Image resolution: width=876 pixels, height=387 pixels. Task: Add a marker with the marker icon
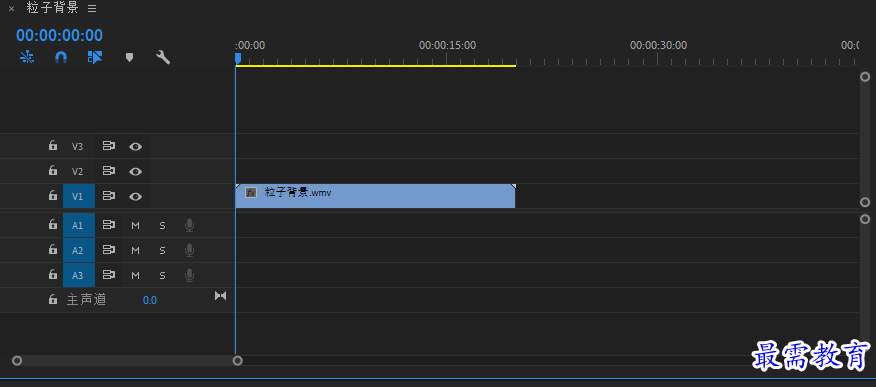pyautogui.click(x=130, y=58)
